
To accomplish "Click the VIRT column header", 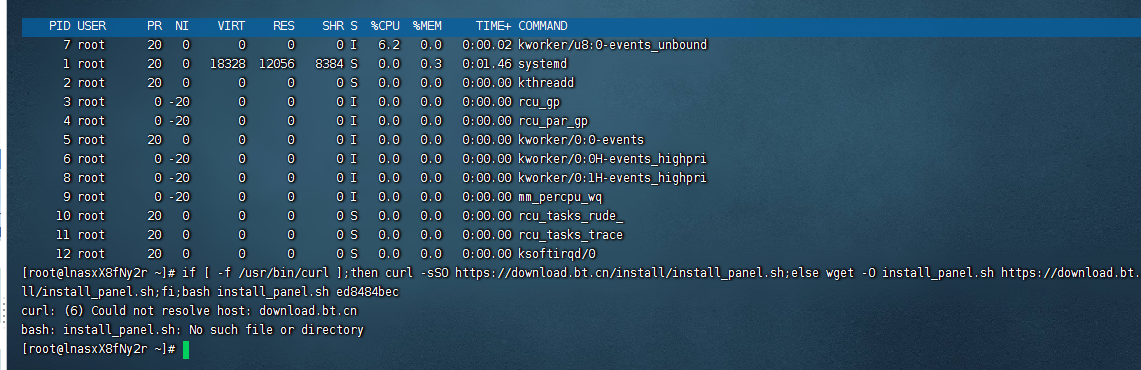I will click(231, 26).
